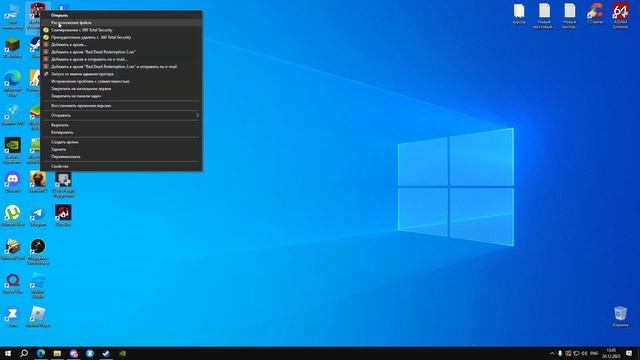Select Копировать in the context menu

pyautogui.click(x=121, y=133)
